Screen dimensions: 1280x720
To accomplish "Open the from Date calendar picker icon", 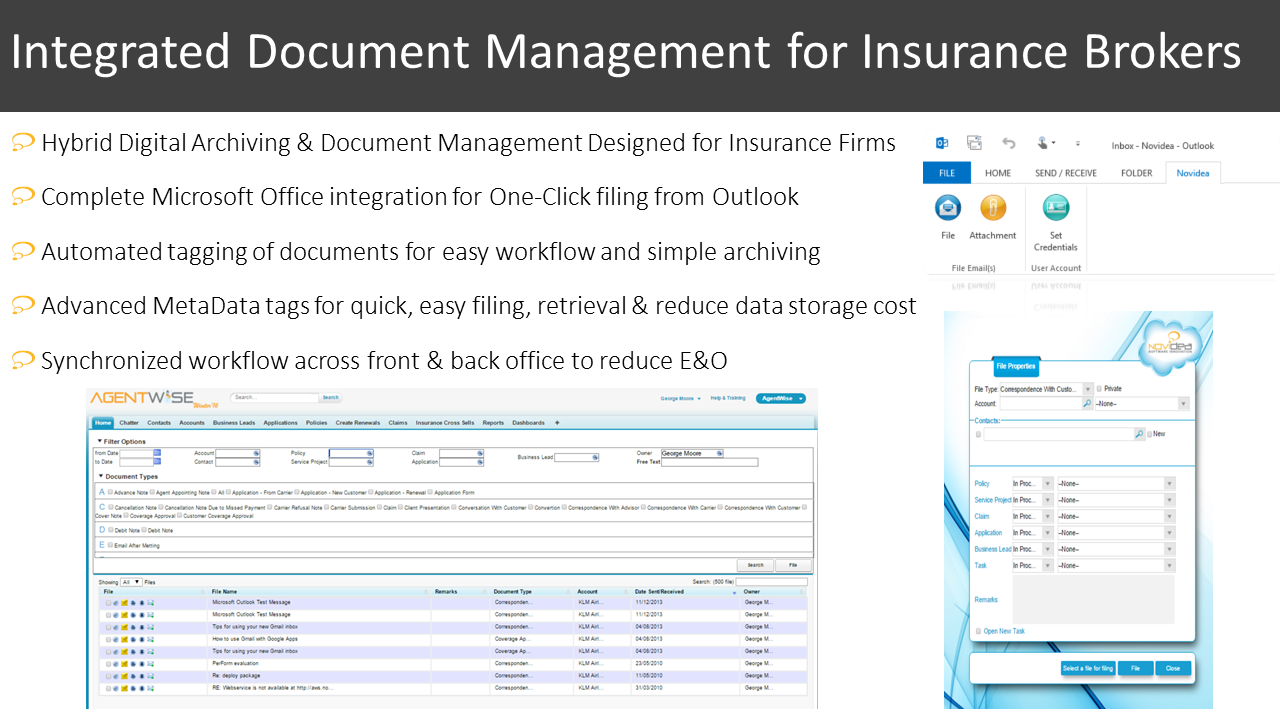I will pyautogui.click(x=157, y=454).
